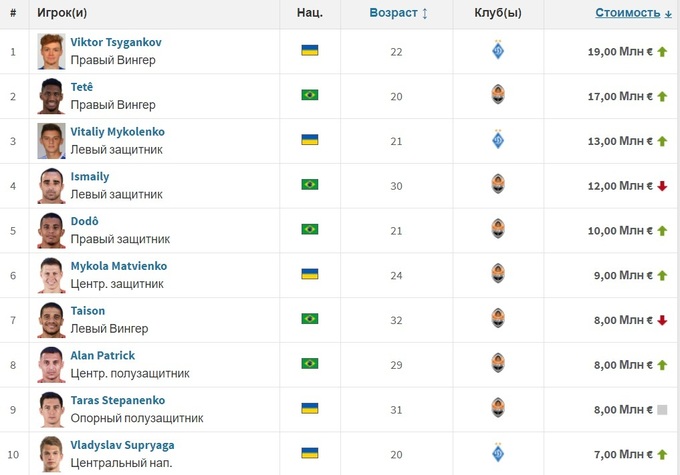Click gray unchanged marker beside Stepanenko's value
This screenshot has height=475, width=680.
pyautogui.click(x=662, y=409)
